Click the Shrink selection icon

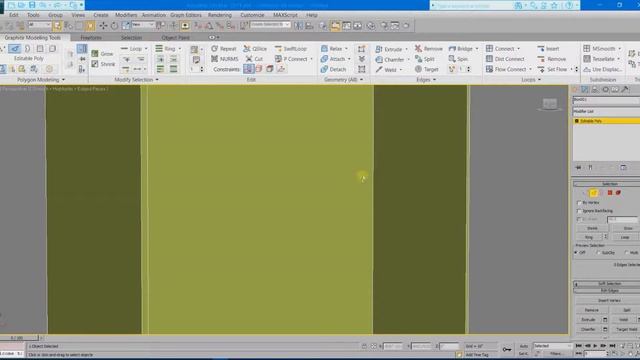[95, 64]
